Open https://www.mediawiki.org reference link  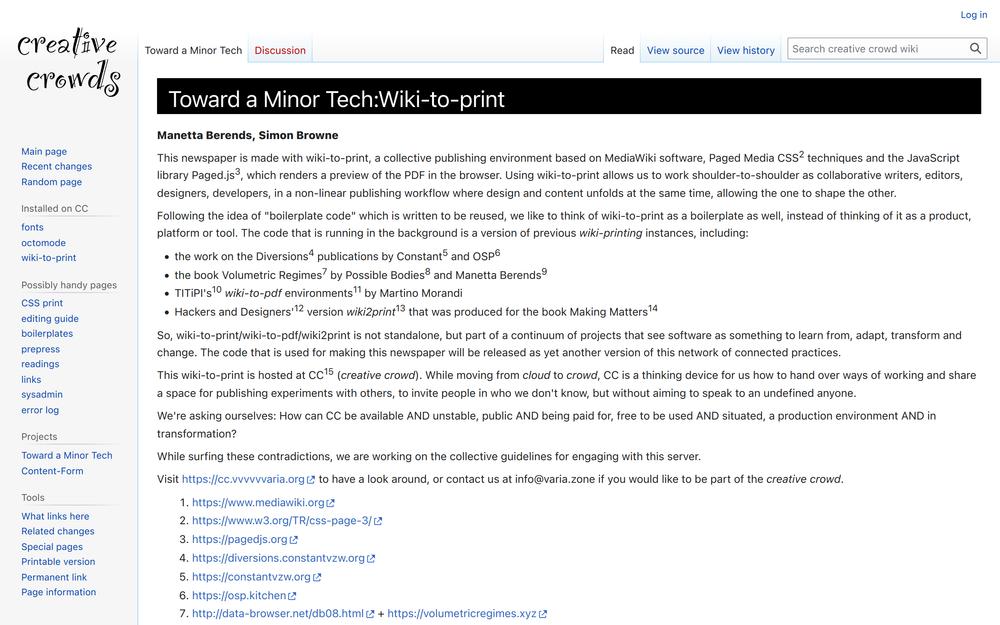258,503
